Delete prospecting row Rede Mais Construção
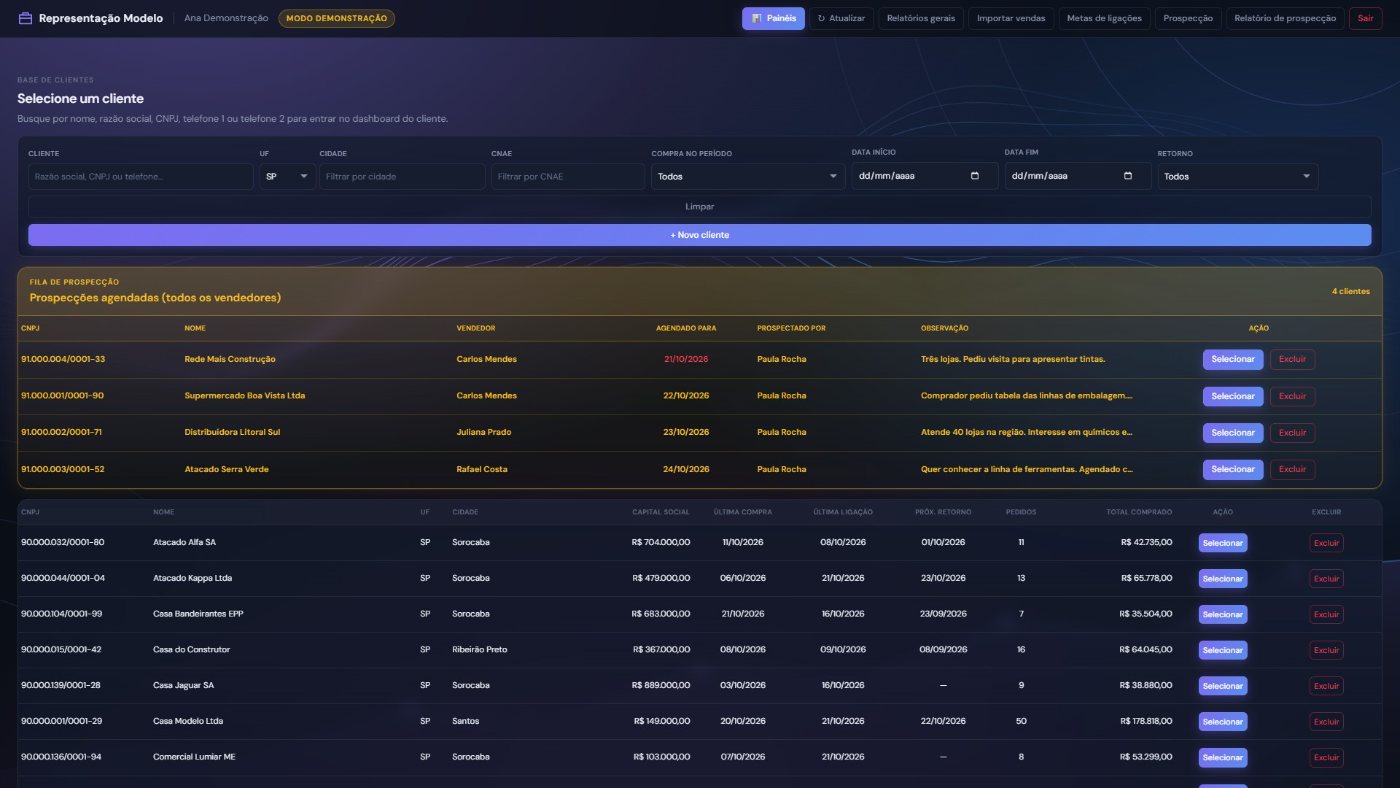 coord(1292,359)
